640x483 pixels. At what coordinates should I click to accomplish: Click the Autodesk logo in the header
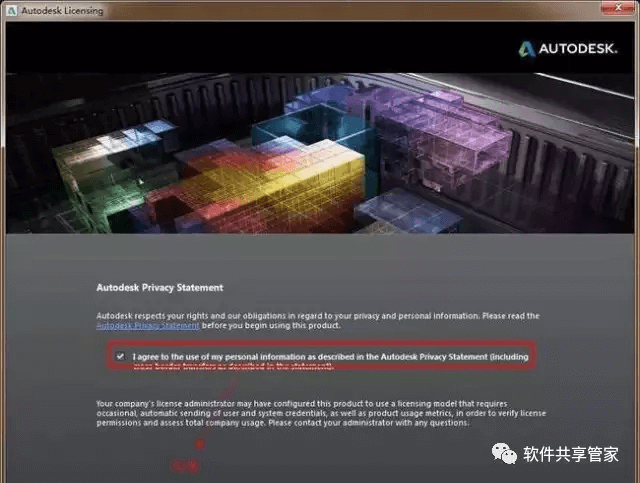(568, 49)
